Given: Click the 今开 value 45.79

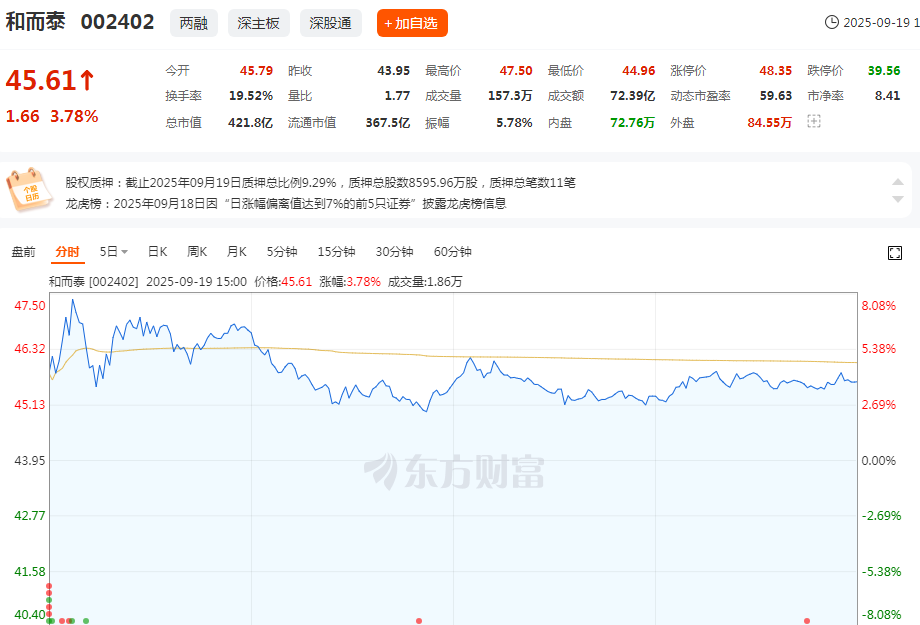Looking at the screenshot, I should click(256, 70).
